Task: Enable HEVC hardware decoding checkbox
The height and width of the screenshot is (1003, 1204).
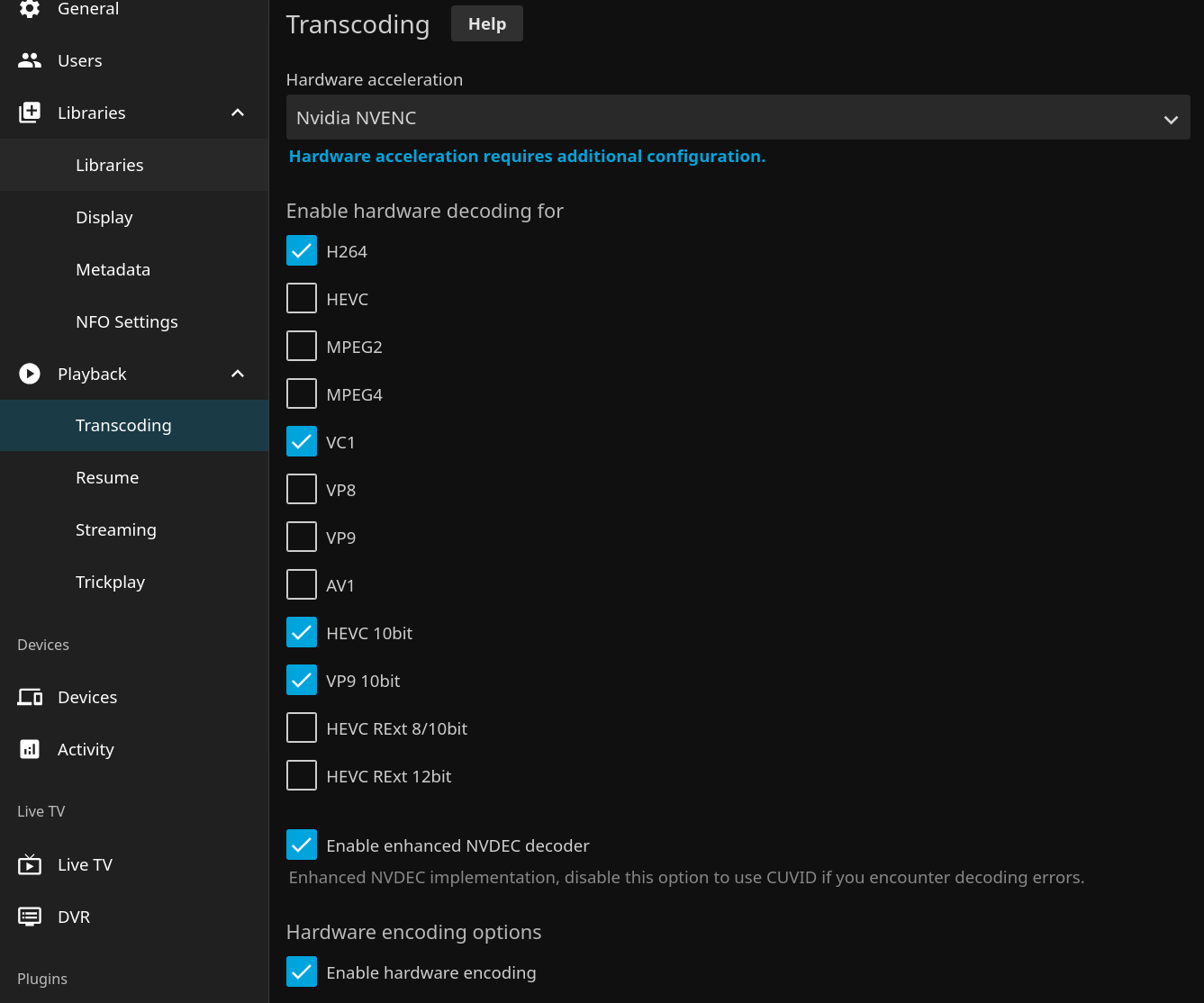Action: click(302, 298)
